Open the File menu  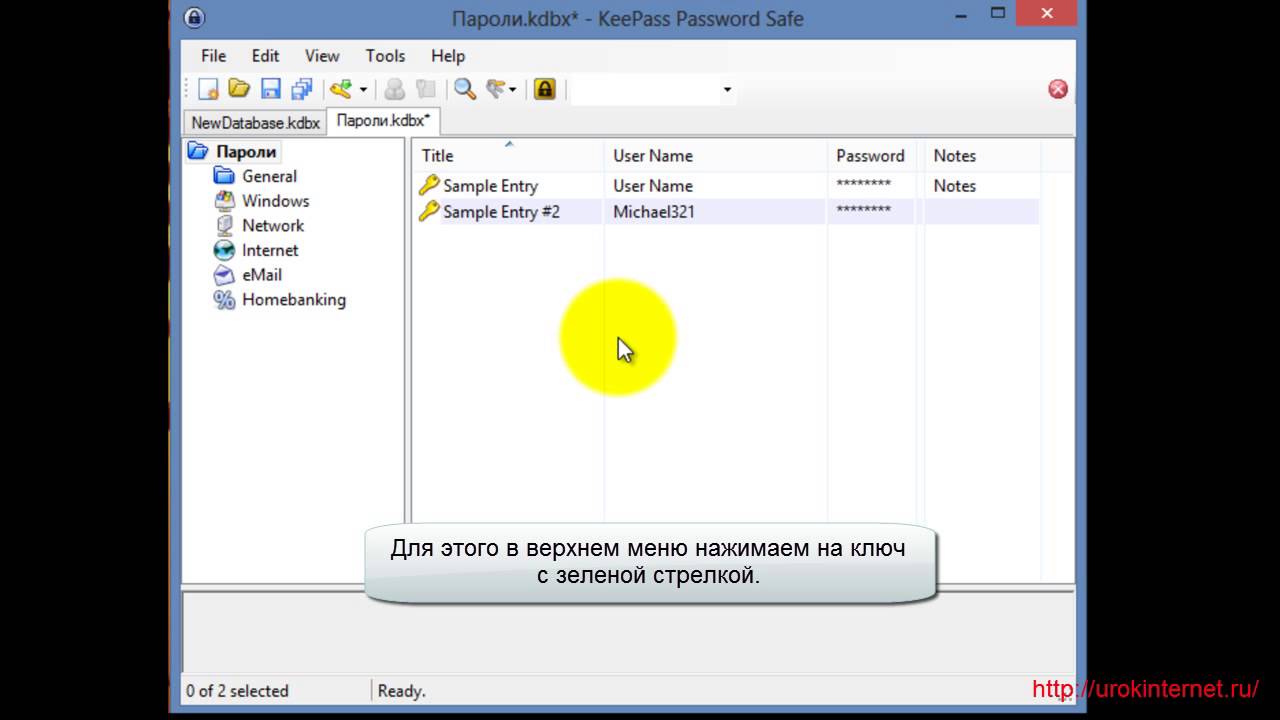point(213,56)
